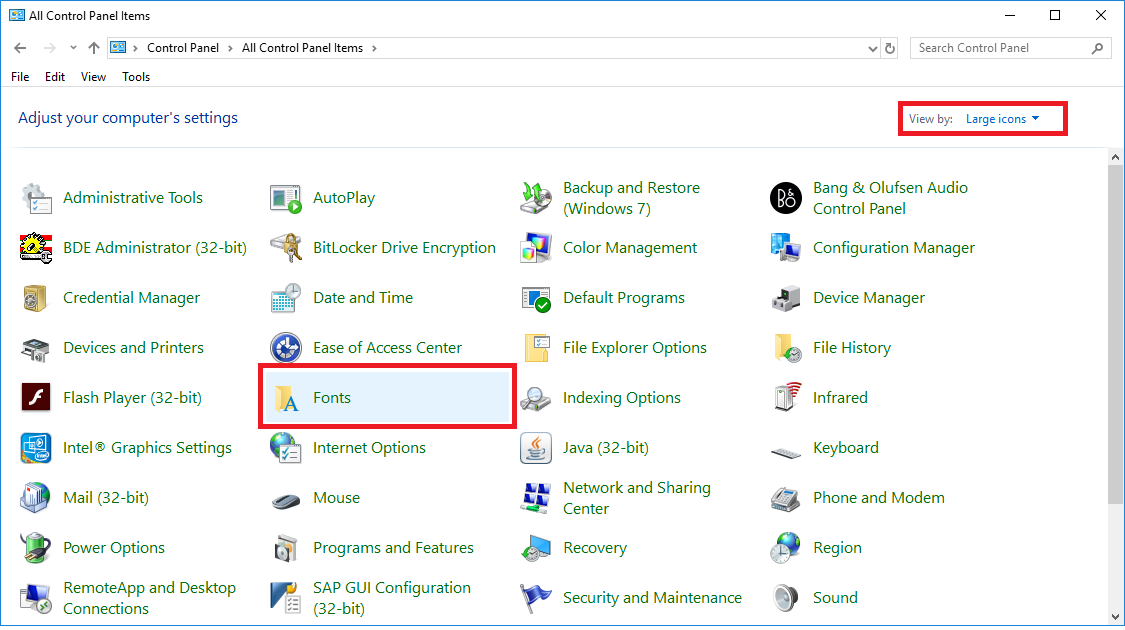Image resolution: width=1125 pixels, height=630 pixels.
Task: Click the Bang & Olufsen Audio icon
Action: tap(786, 198)
